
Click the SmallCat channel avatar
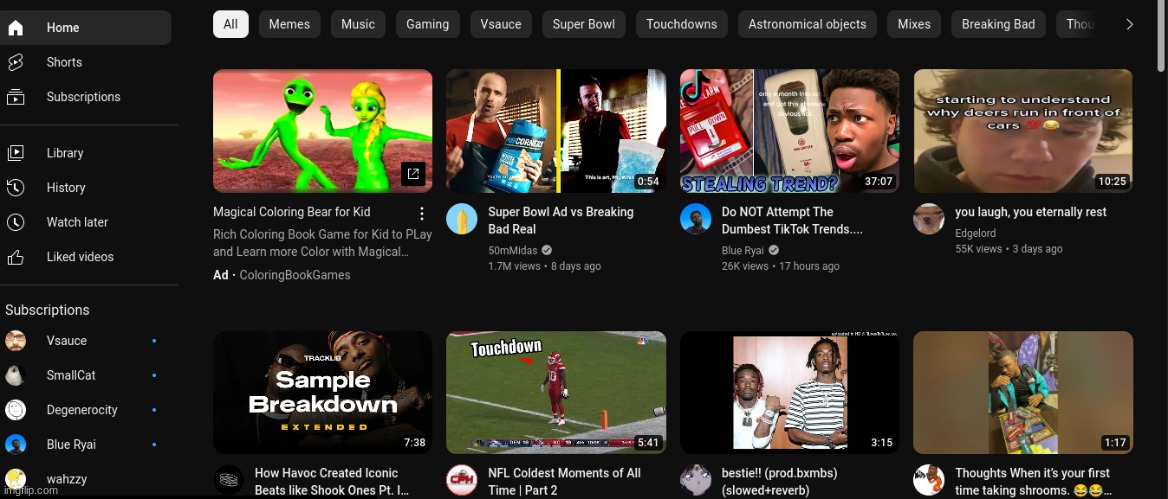[x=16, y=375]
